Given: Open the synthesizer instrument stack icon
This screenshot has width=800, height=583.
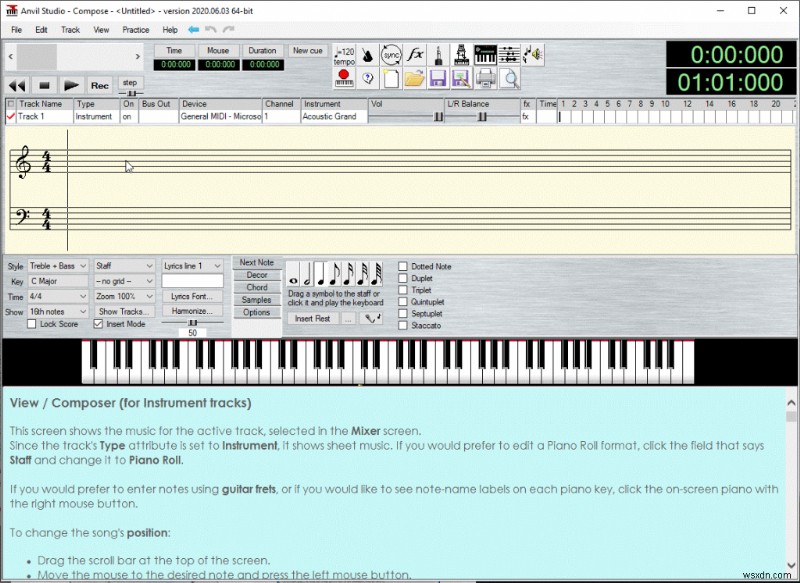Looking at the screenshot, I should point(462,55).
